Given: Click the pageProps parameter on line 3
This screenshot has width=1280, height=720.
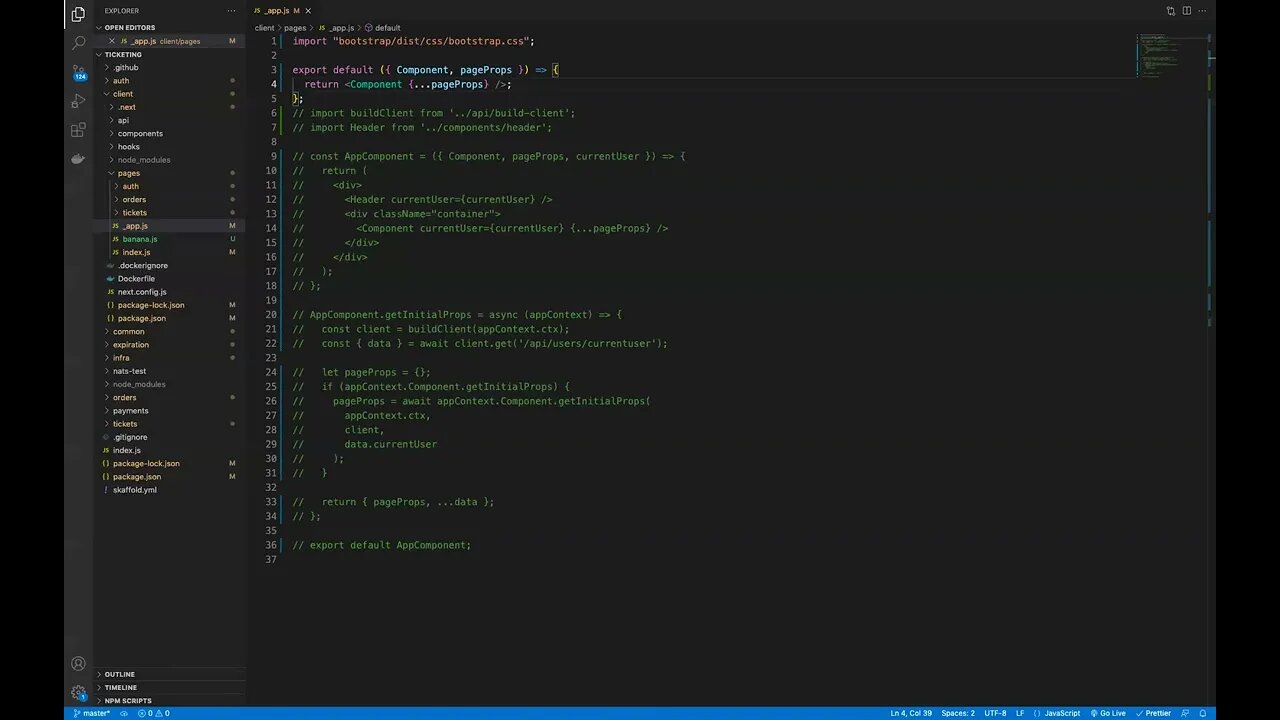Looking at the screenshot, I should 486,70.
